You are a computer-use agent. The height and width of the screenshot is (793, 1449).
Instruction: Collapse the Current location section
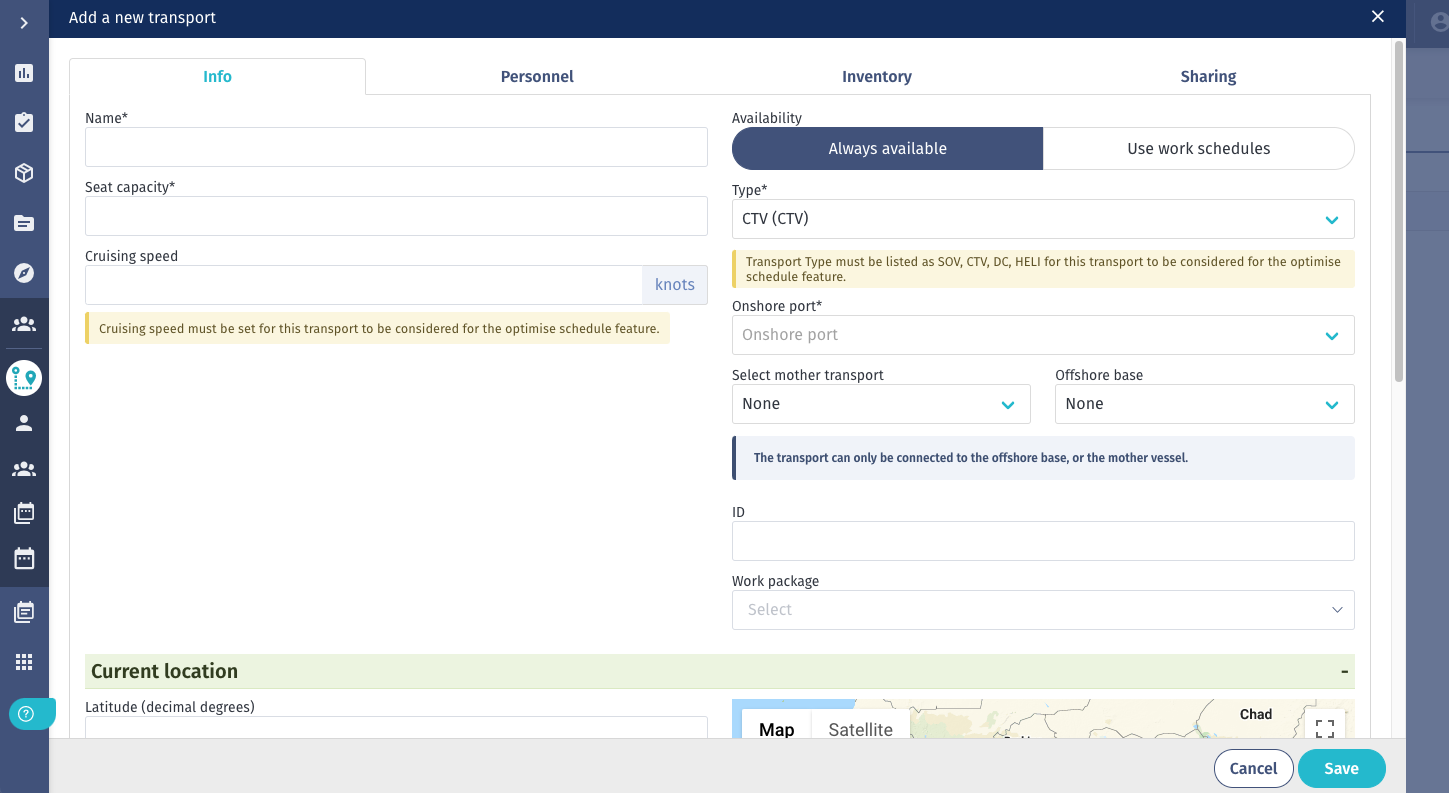tap(1345, 672)
